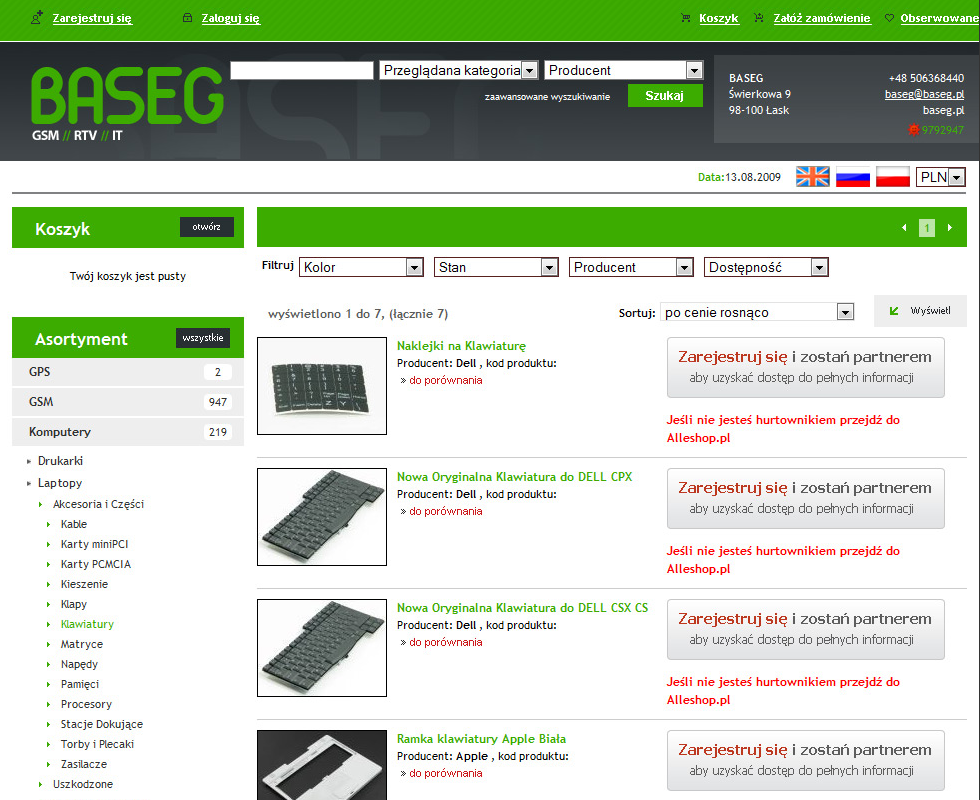This screenshot has height=800, width=980.
Task: Select the Polish flag language icon
Action: pyautogui.click(x=892, y=177)
